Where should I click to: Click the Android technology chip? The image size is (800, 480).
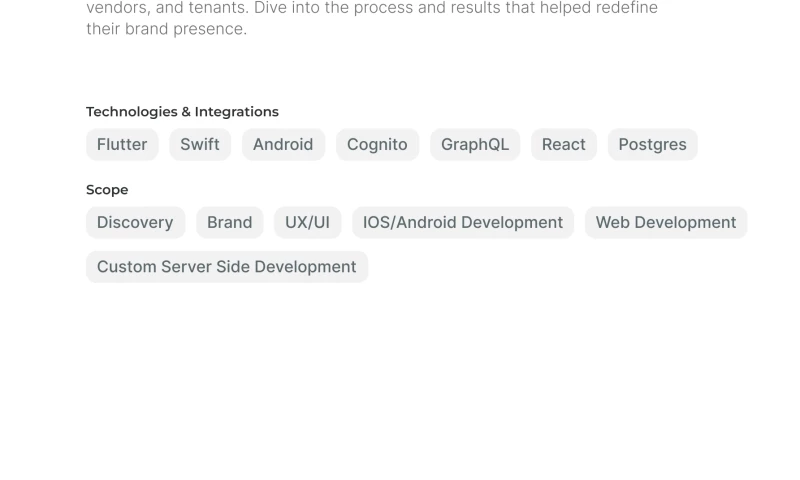click(x=283, y=144)
